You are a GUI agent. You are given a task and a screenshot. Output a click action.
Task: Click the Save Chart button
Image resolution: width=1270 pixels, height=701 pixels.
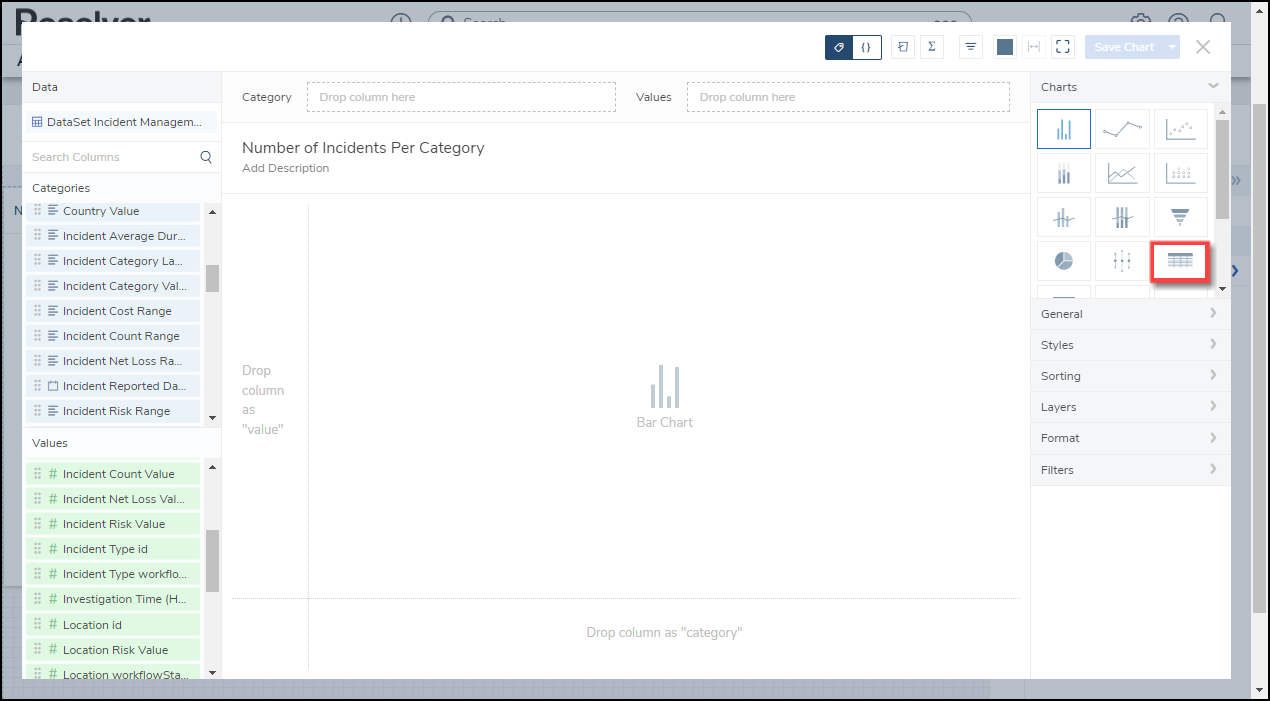pos(1123,47)
